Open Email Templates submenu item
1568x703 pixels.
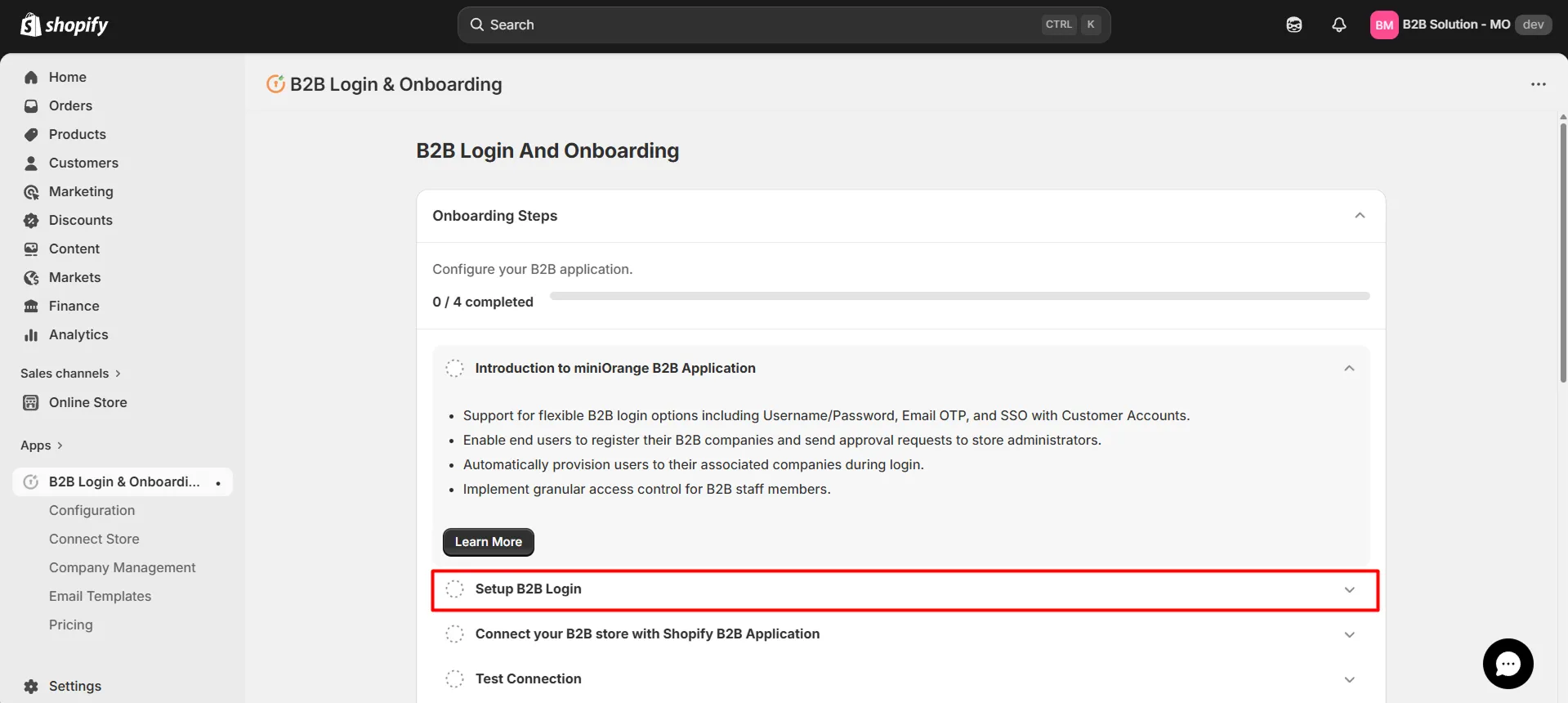(x=100, y=596)
